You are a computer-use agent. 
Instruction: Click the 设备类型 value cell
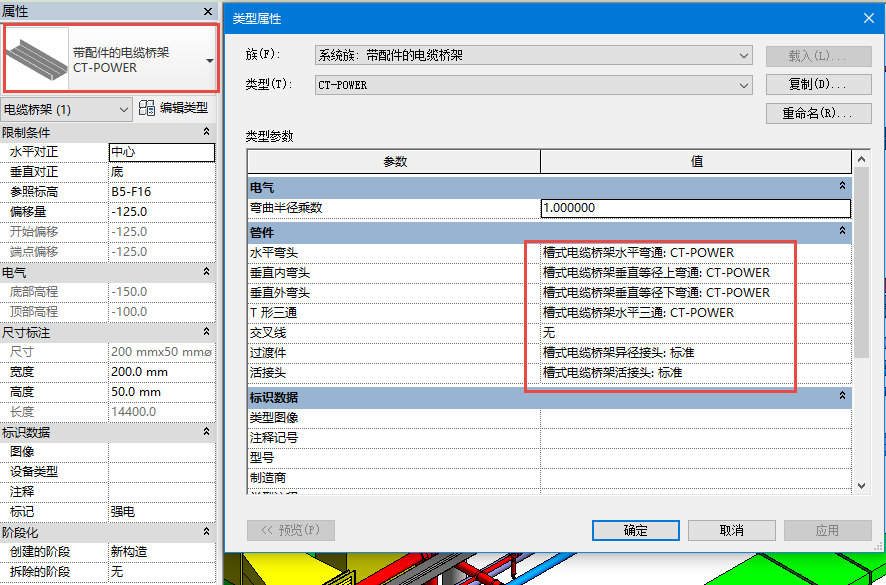tap(162, 472)
